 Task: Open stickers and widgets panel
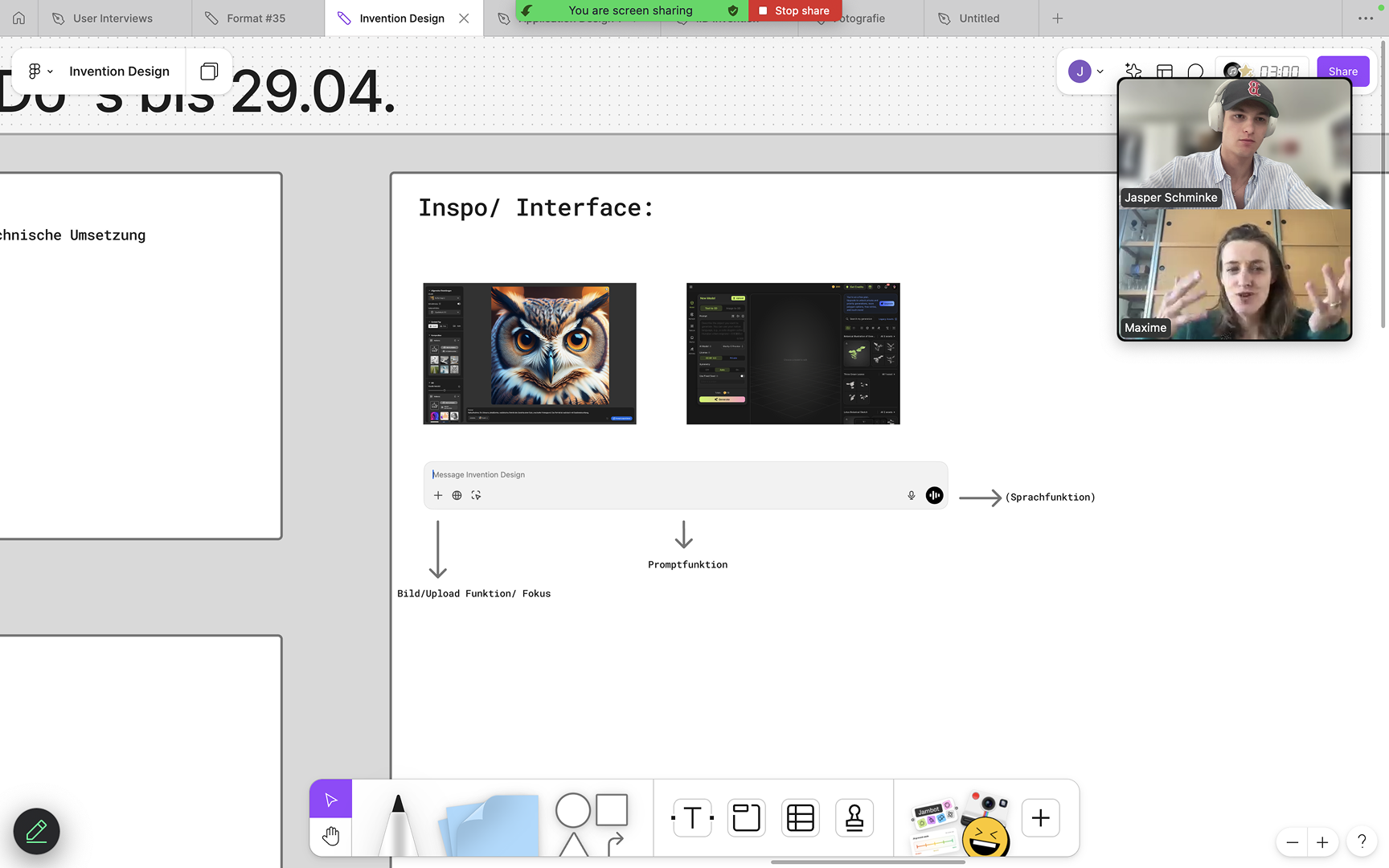tap(960, 822)
